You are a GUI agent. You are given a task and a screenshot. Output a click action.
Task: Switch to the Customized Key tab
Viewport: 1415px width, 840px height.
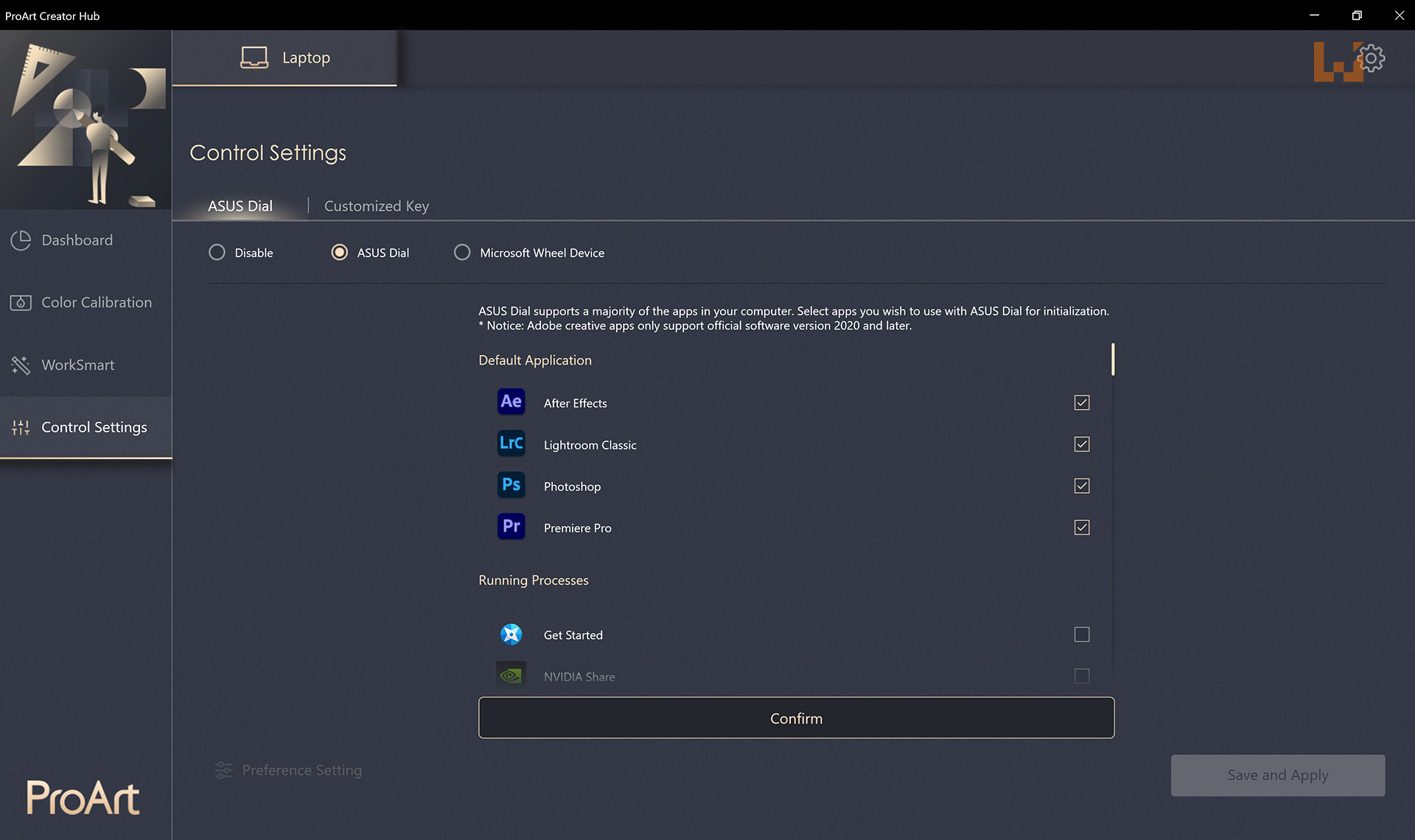[376, 206]
